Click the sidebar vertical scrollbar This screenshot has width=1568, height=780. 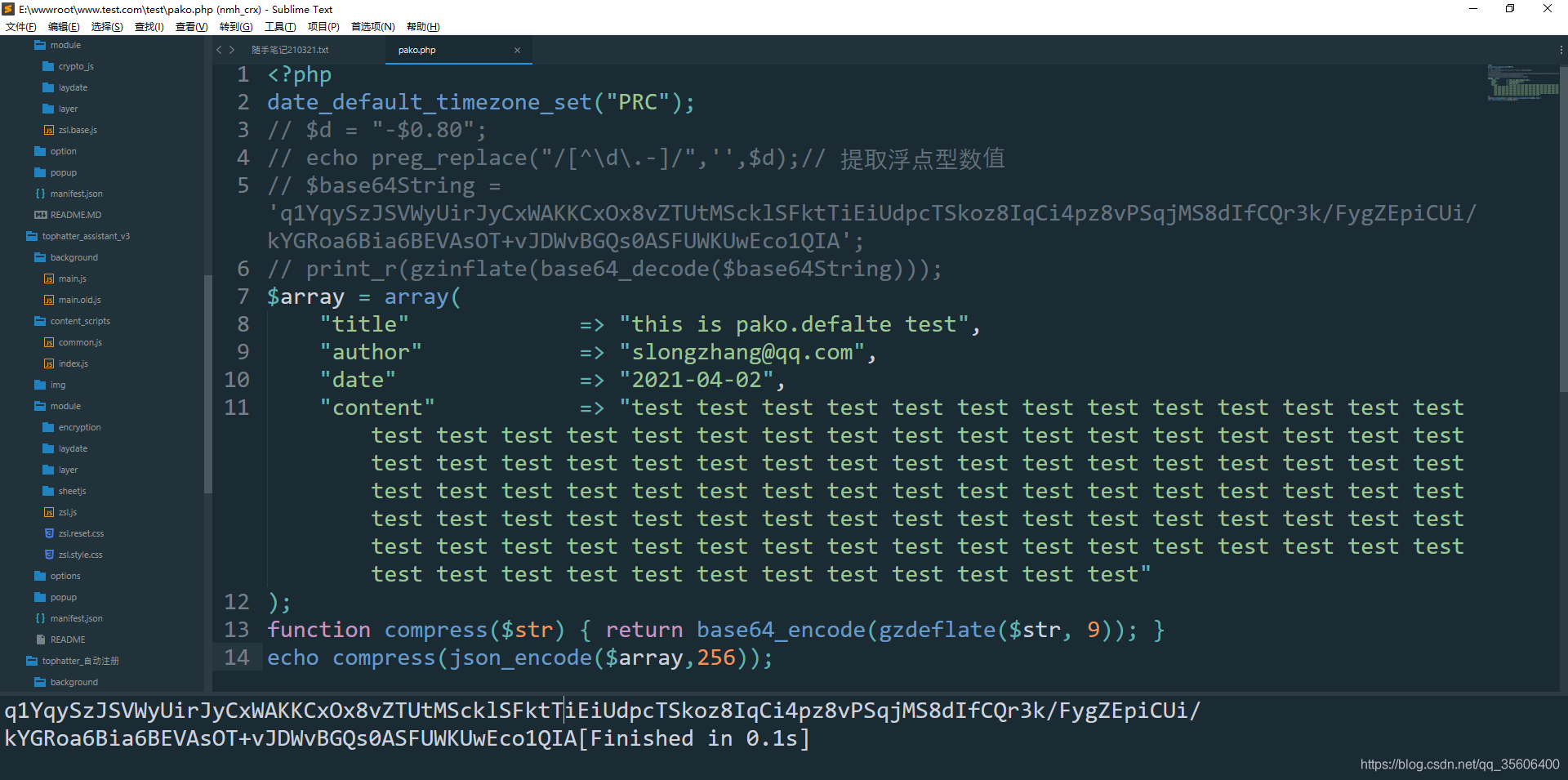click(207, 384)
